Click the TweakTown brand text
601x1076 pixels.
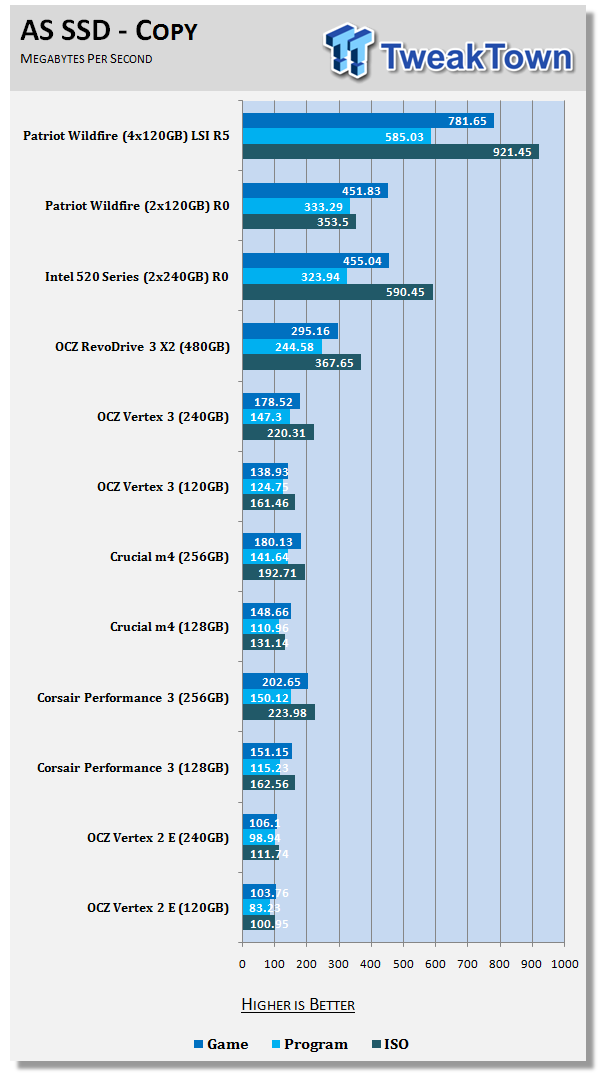(x=476, y=56)
